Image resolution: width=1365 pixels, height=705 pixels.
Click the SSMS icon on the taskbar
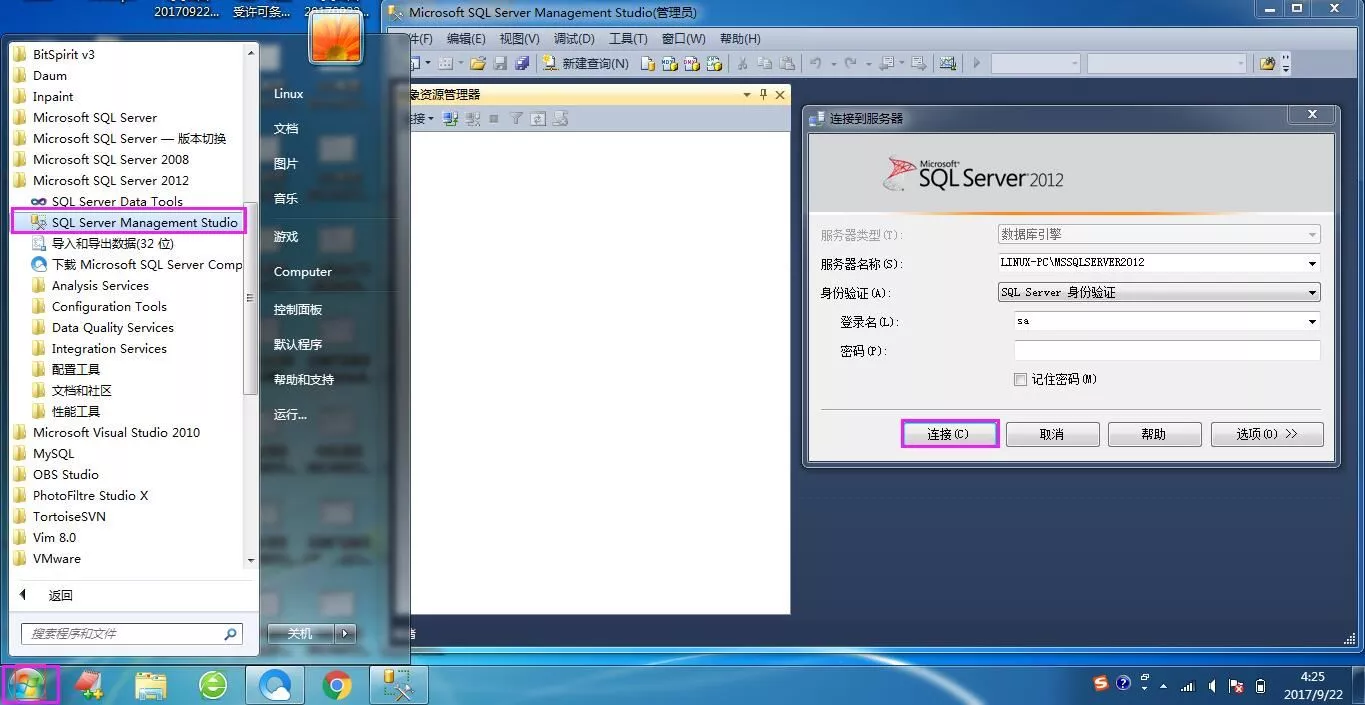[399, 685]
